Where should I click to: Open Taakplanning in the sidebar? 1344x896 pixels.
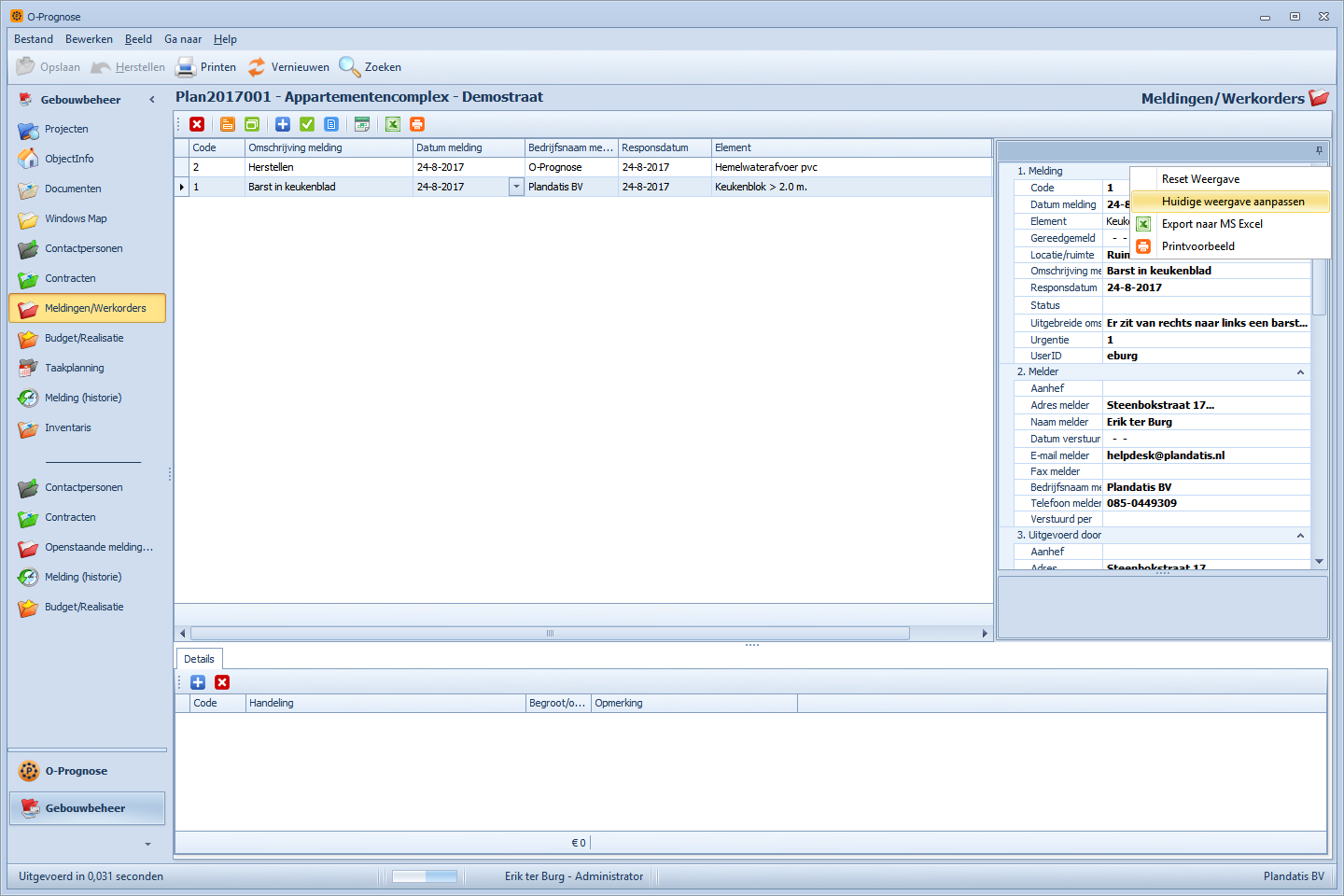click(75, 368)
